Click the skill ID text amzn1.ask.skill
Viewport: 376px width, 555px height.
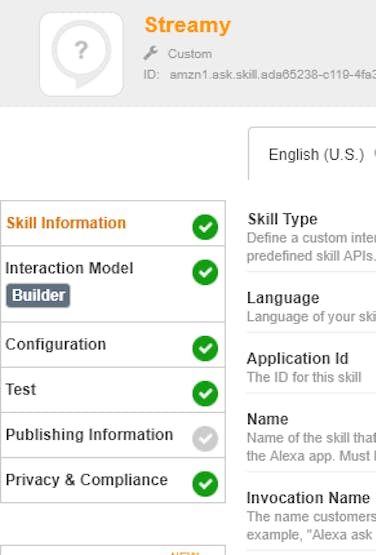[x=273, y=75]
